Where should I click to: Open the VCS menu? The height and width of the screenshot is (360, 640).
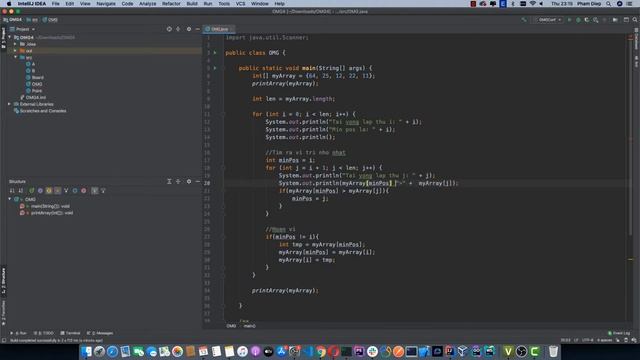tap(240, 4)
